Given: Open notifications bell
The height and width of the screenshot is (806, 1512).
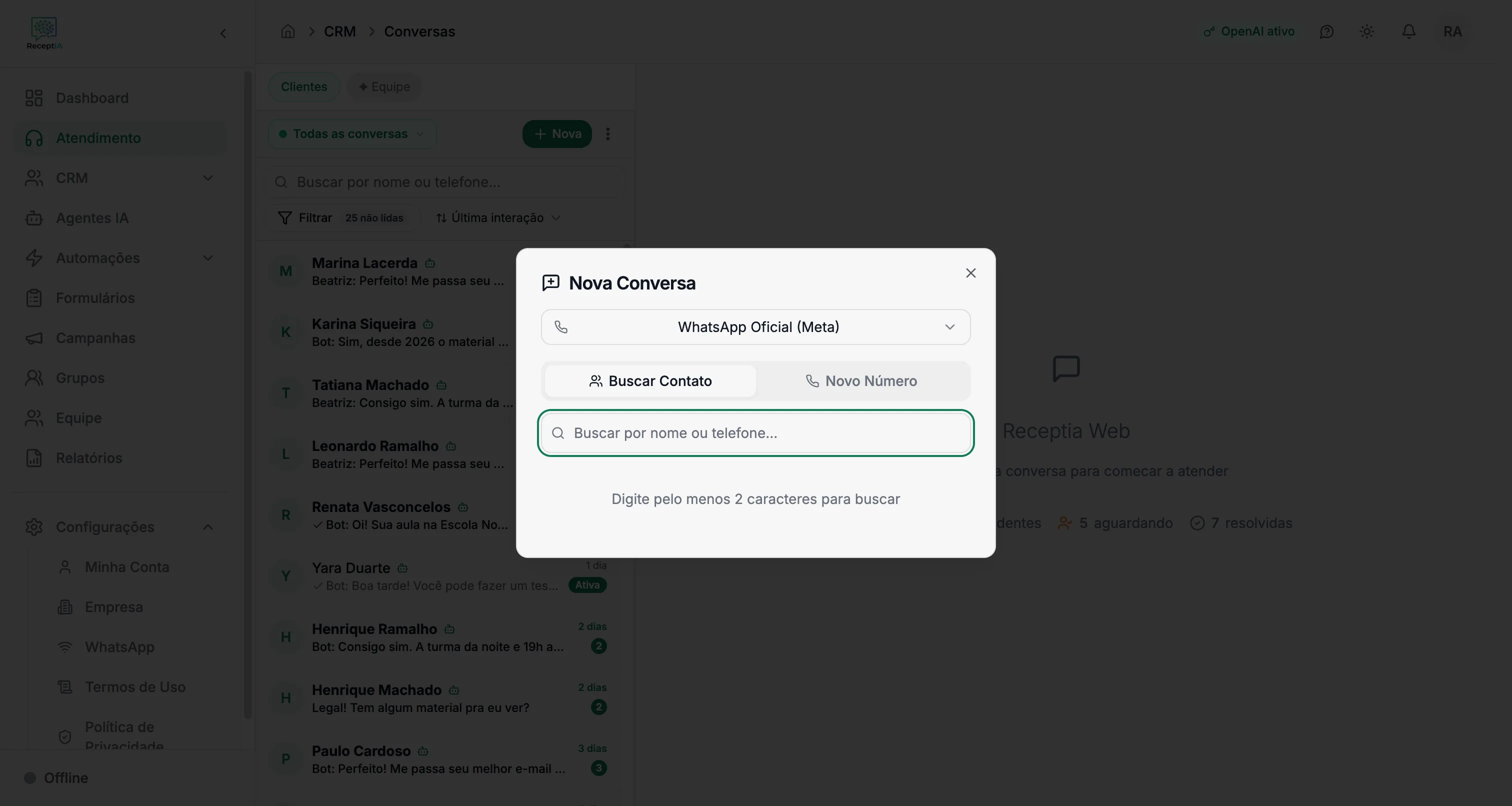Looking at the screenshot, I should coord(1408,31).
